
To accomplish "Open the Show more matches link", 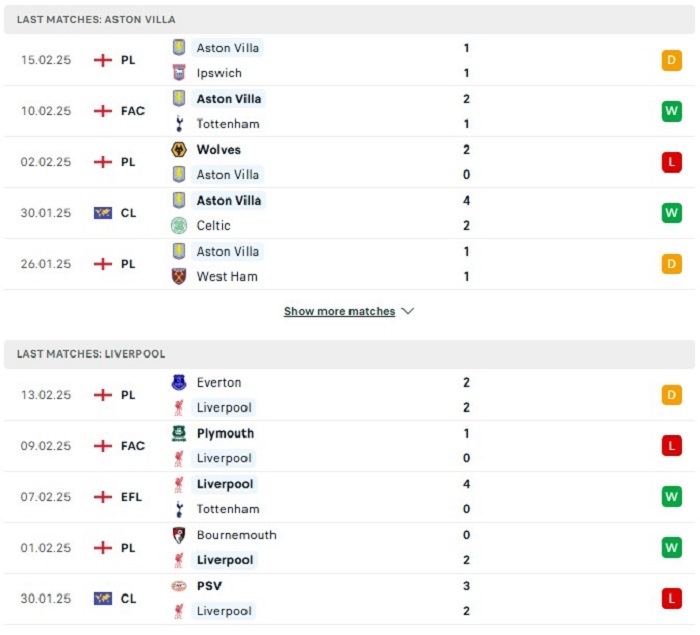I will (339, 311).
